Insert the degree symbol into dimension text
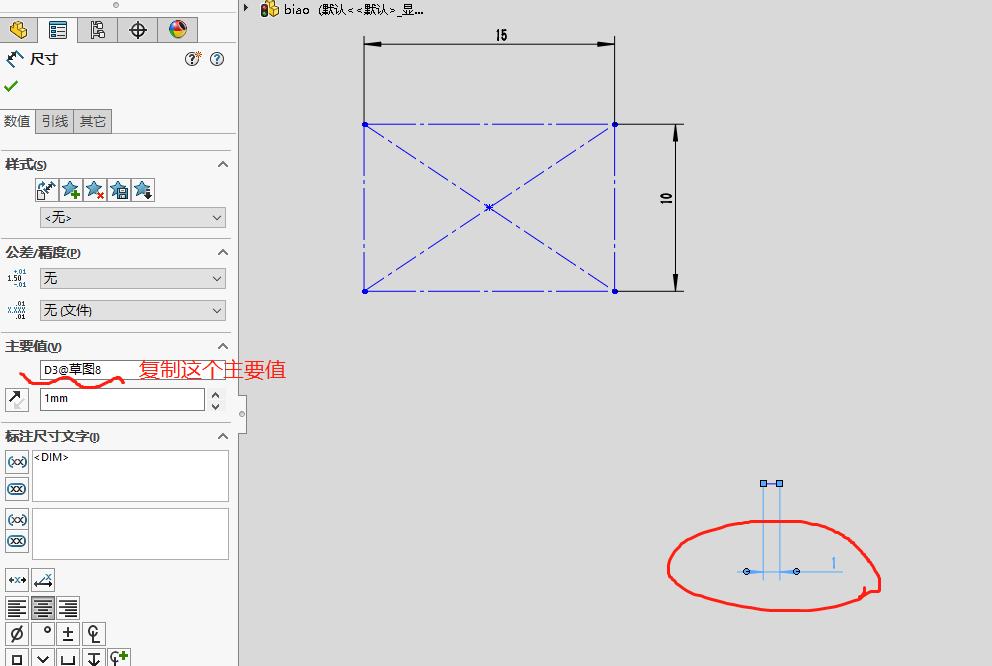 45,633
